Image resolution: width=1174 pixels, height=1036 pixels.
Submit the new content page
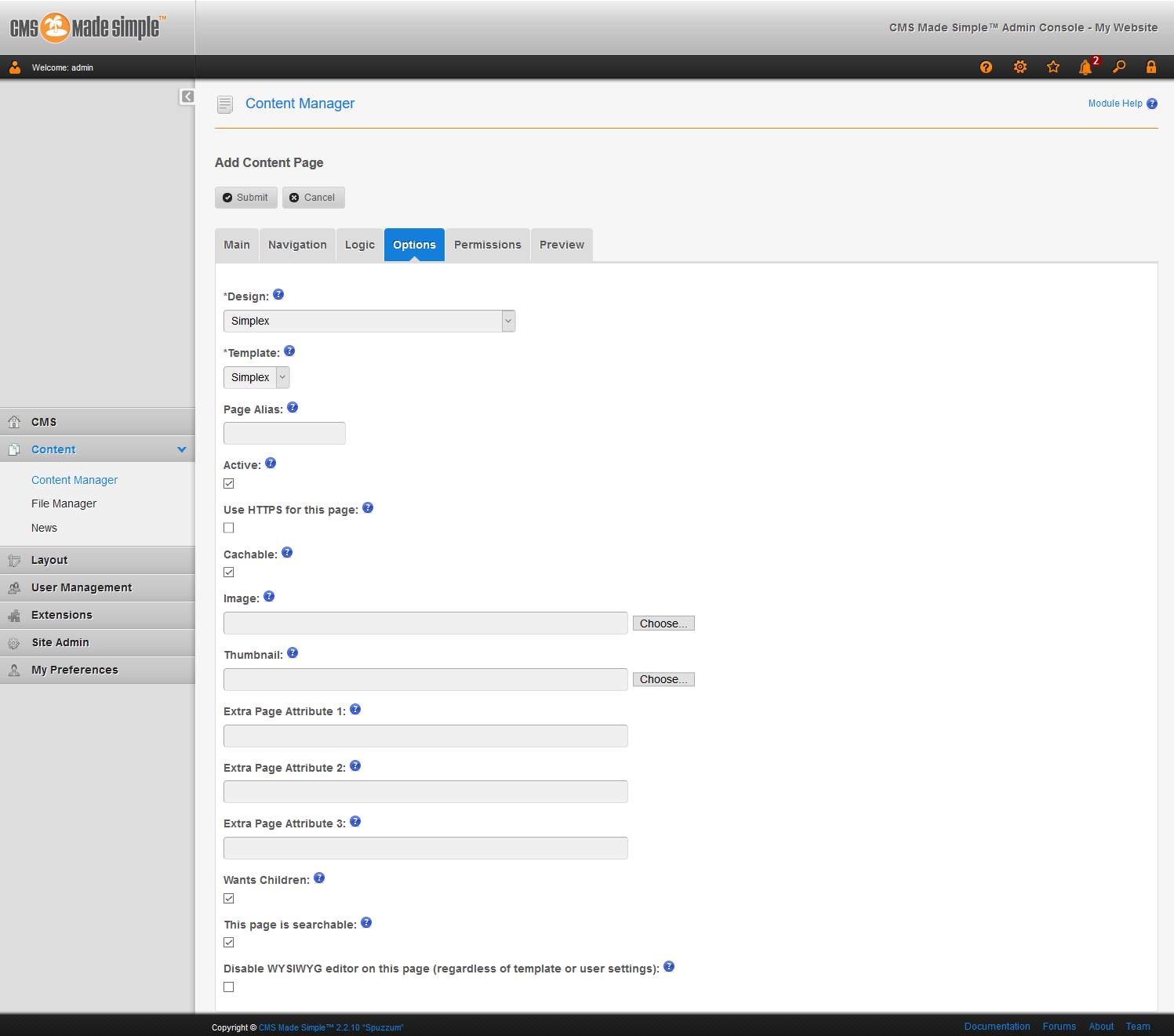(246, 198)
